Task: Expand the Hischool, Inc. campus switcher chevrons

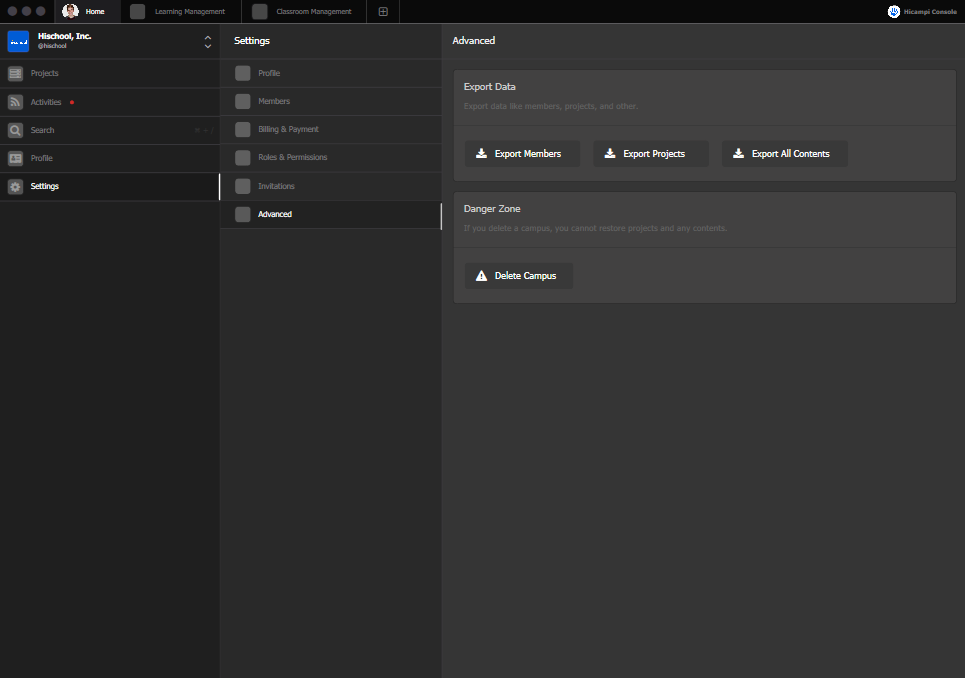Action: [x=207, y=41]
